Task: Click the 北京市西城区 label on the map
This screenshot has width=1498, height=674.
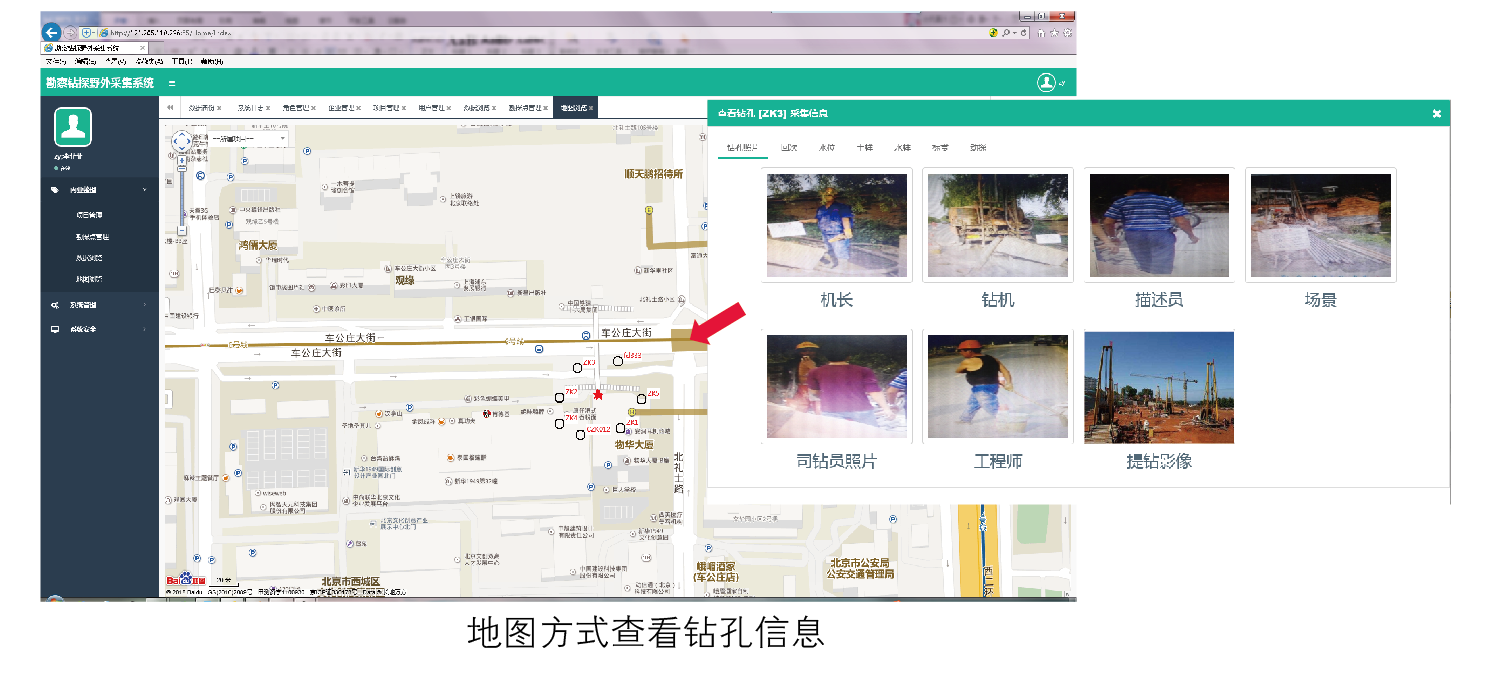Action: coord(351,581)
